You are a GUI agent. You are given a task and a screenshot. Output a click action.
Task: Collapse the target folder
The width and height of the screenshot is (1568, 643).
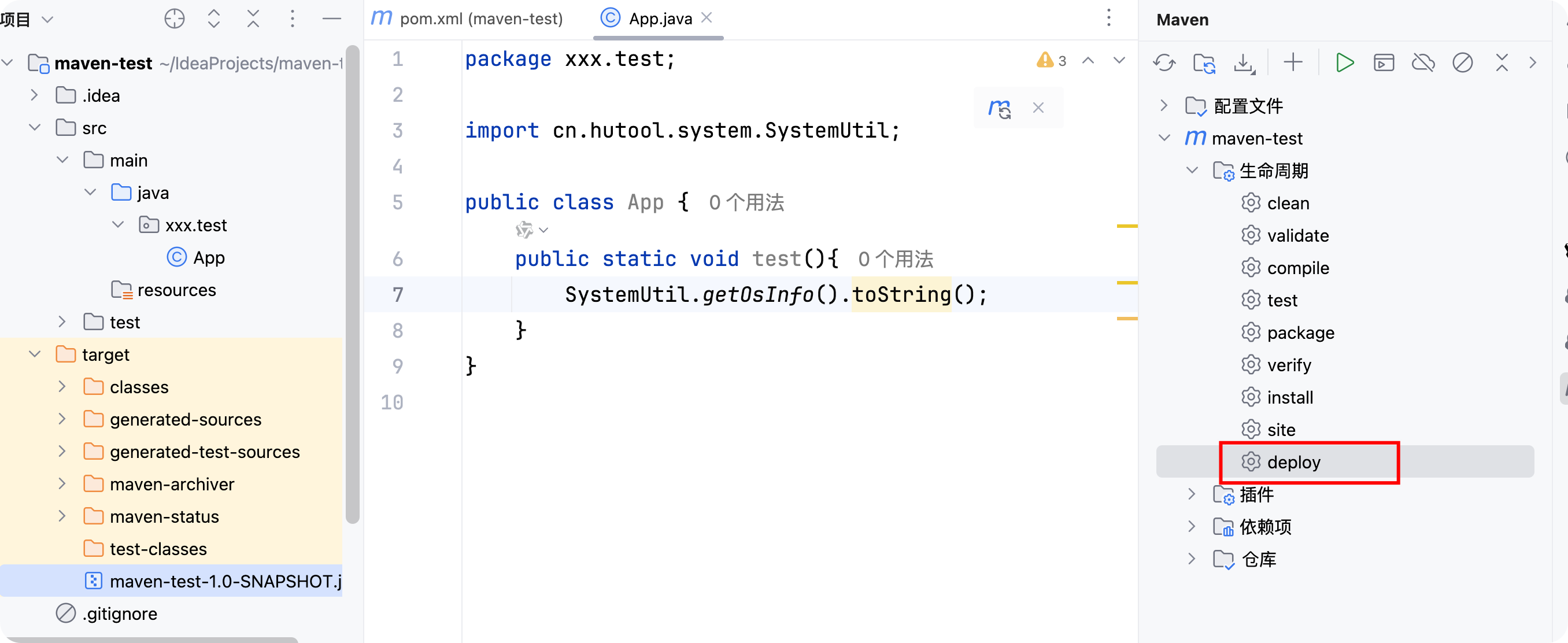34,354
